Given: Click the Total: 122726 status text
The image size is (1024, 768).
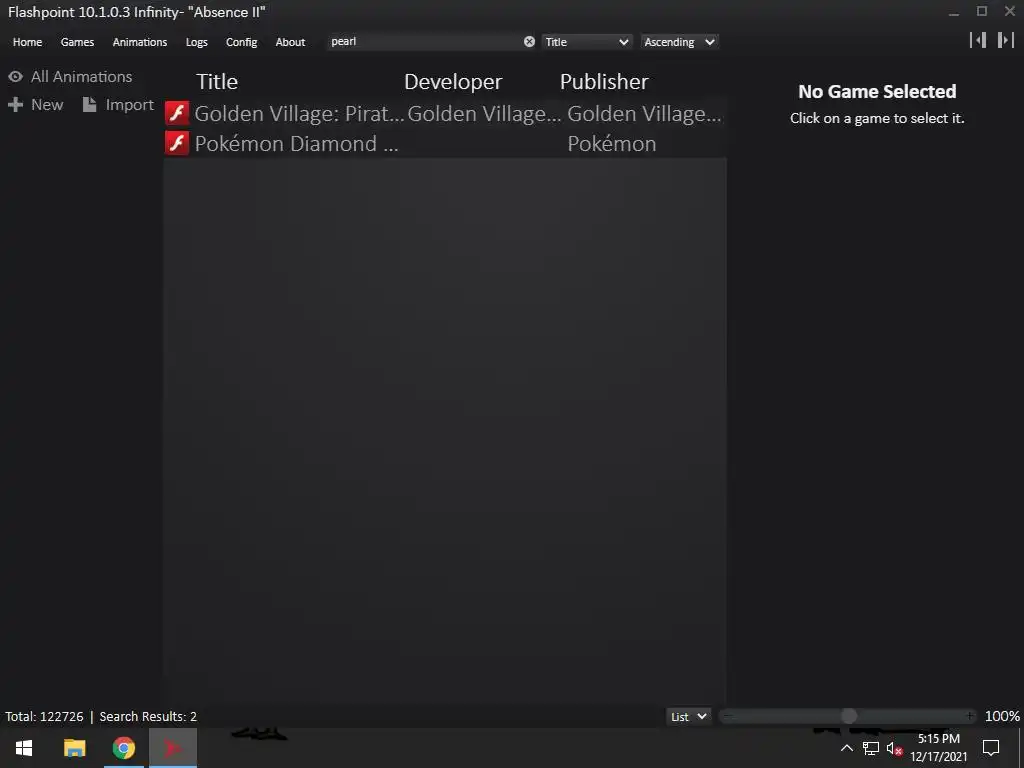Looking at the screenshot, I should (44, 716).
